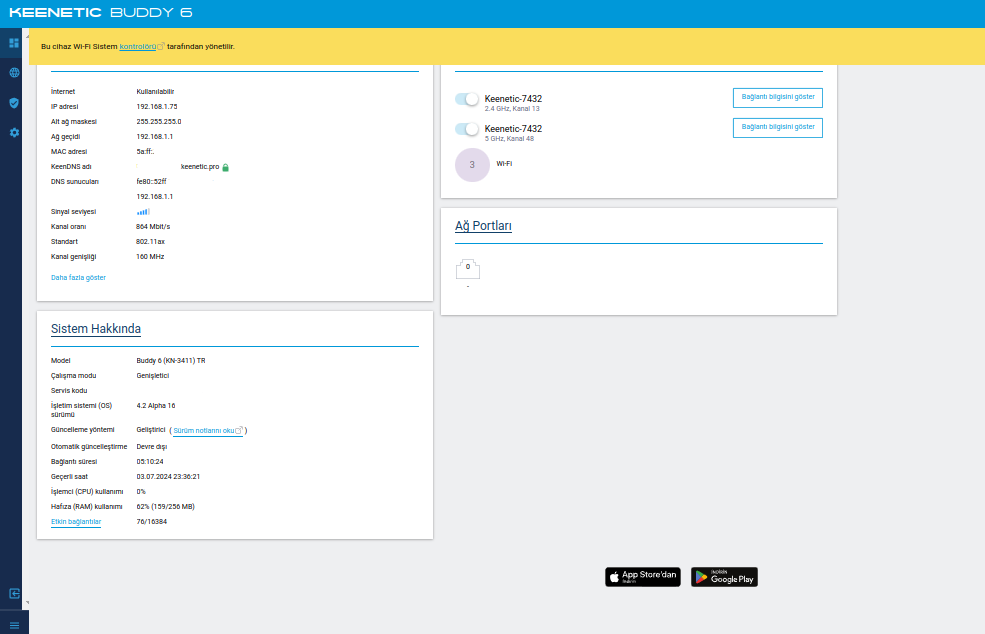Click external link icon after Sürüm notlarını oku

[239, 430]
